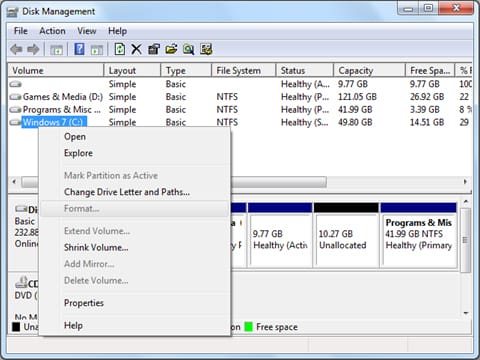Select the Windows 7 (C:) volume name
The height and width of the screenshot is (360, 480).
[x=55, y=122]
